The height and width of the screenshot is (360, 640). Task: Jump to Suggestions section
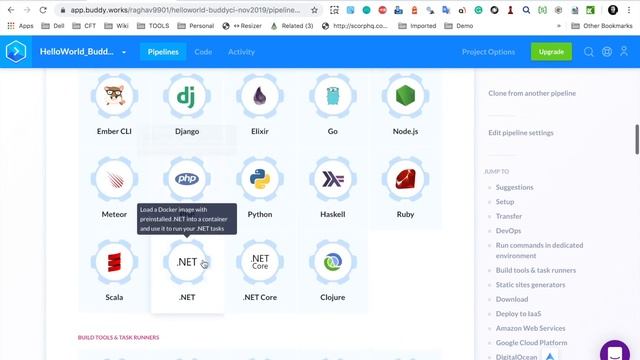click(x=514, y=187)
